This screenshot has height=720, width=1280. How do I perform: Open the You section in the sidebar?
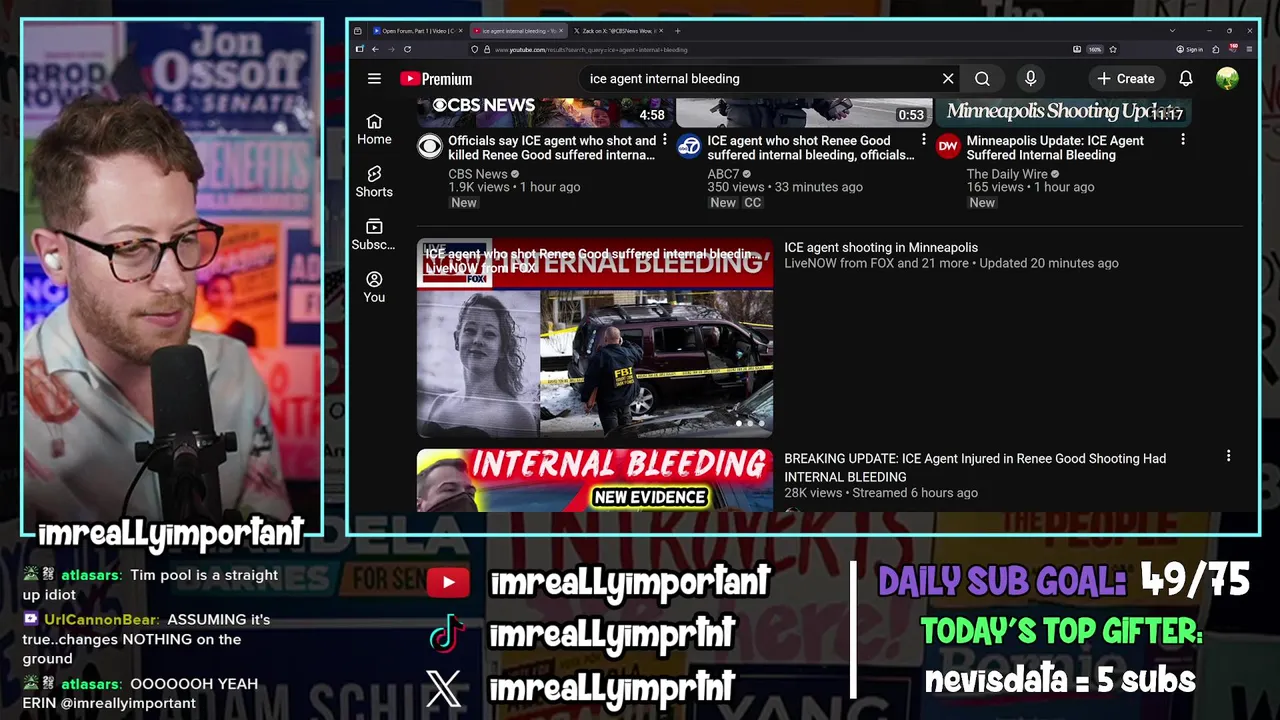(x=374, y=287)
